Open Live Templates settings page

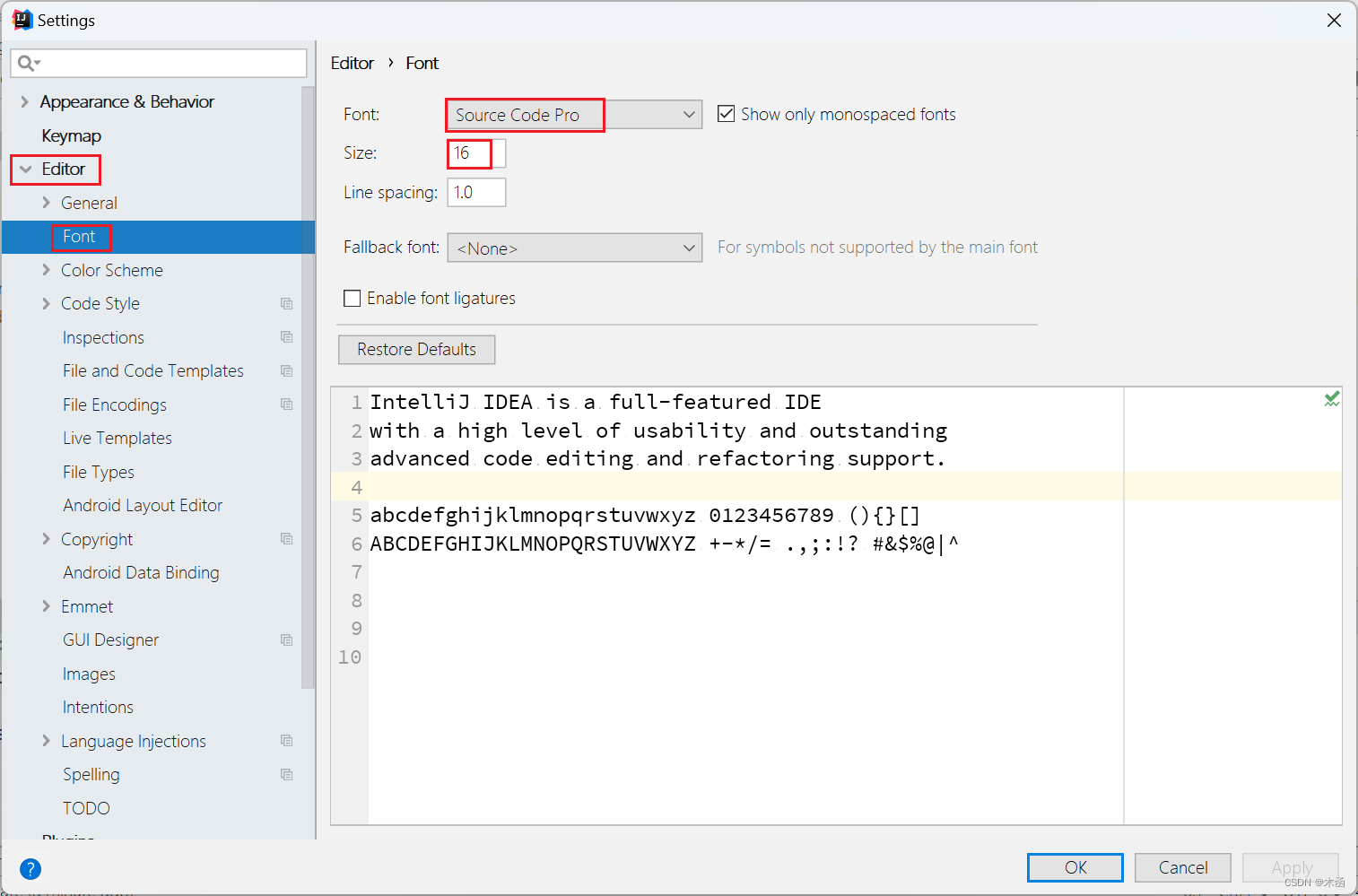point(118,439)
